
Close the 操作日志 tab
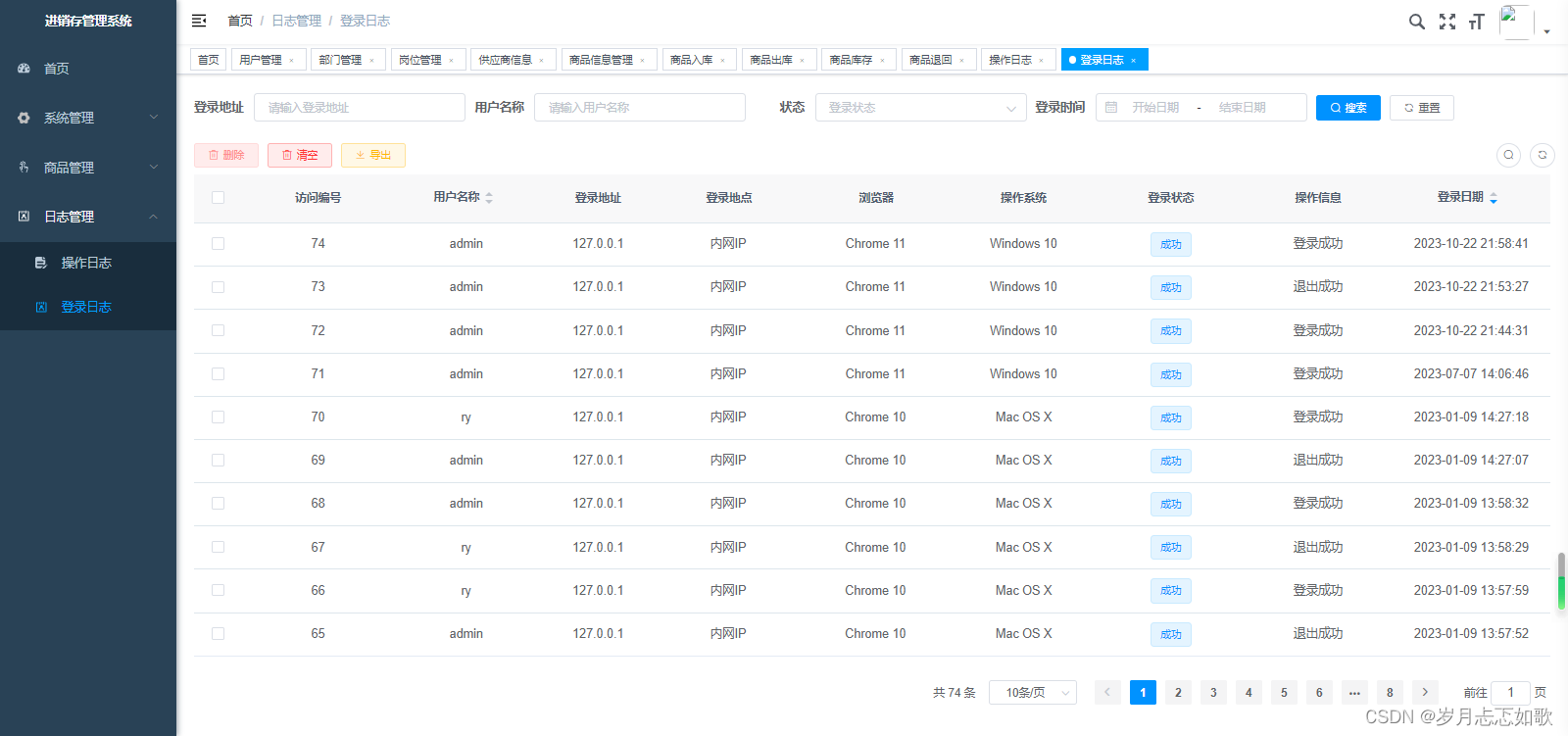pos(1042,61)
